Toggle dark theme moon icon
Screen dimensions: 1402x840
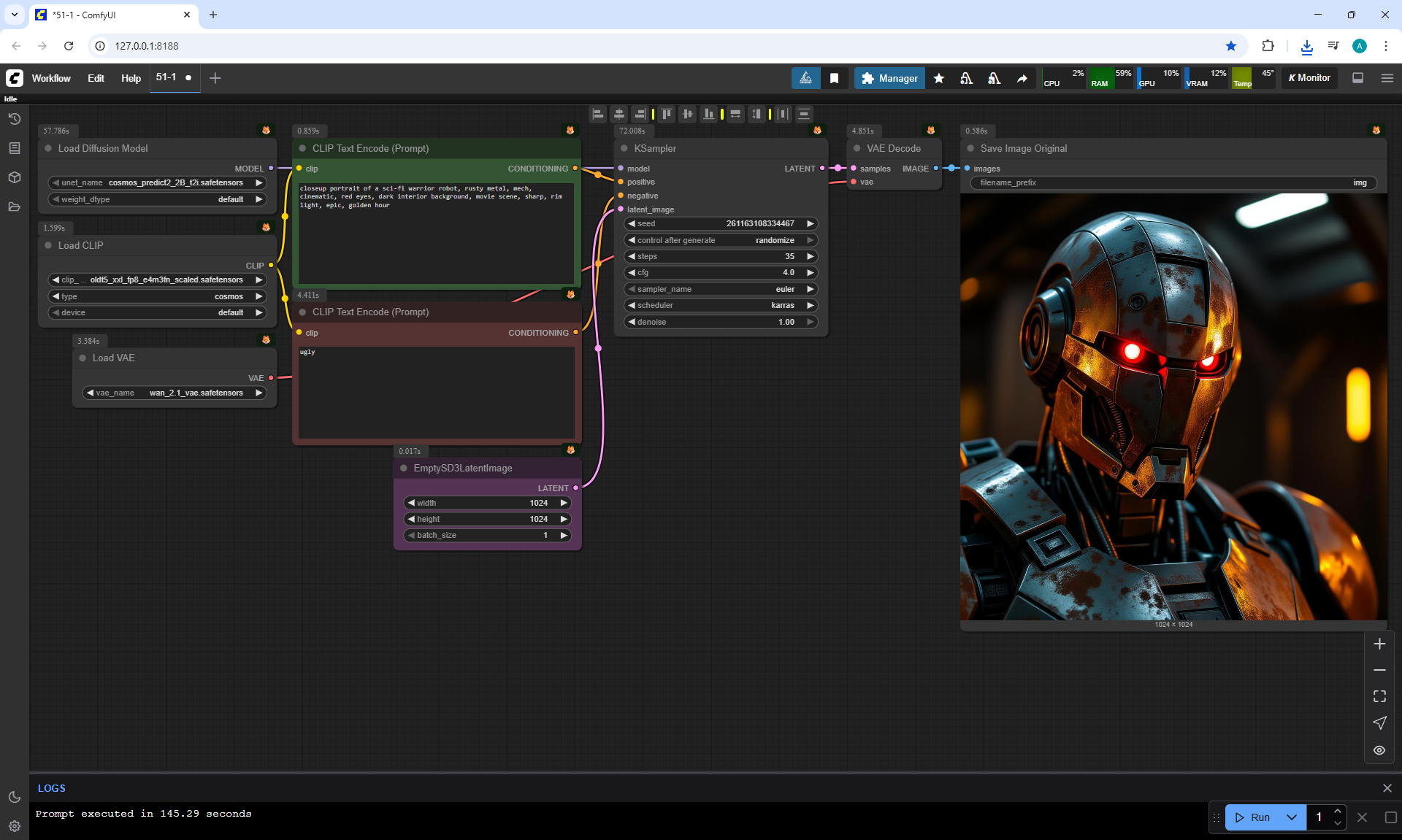click(14, 797)
